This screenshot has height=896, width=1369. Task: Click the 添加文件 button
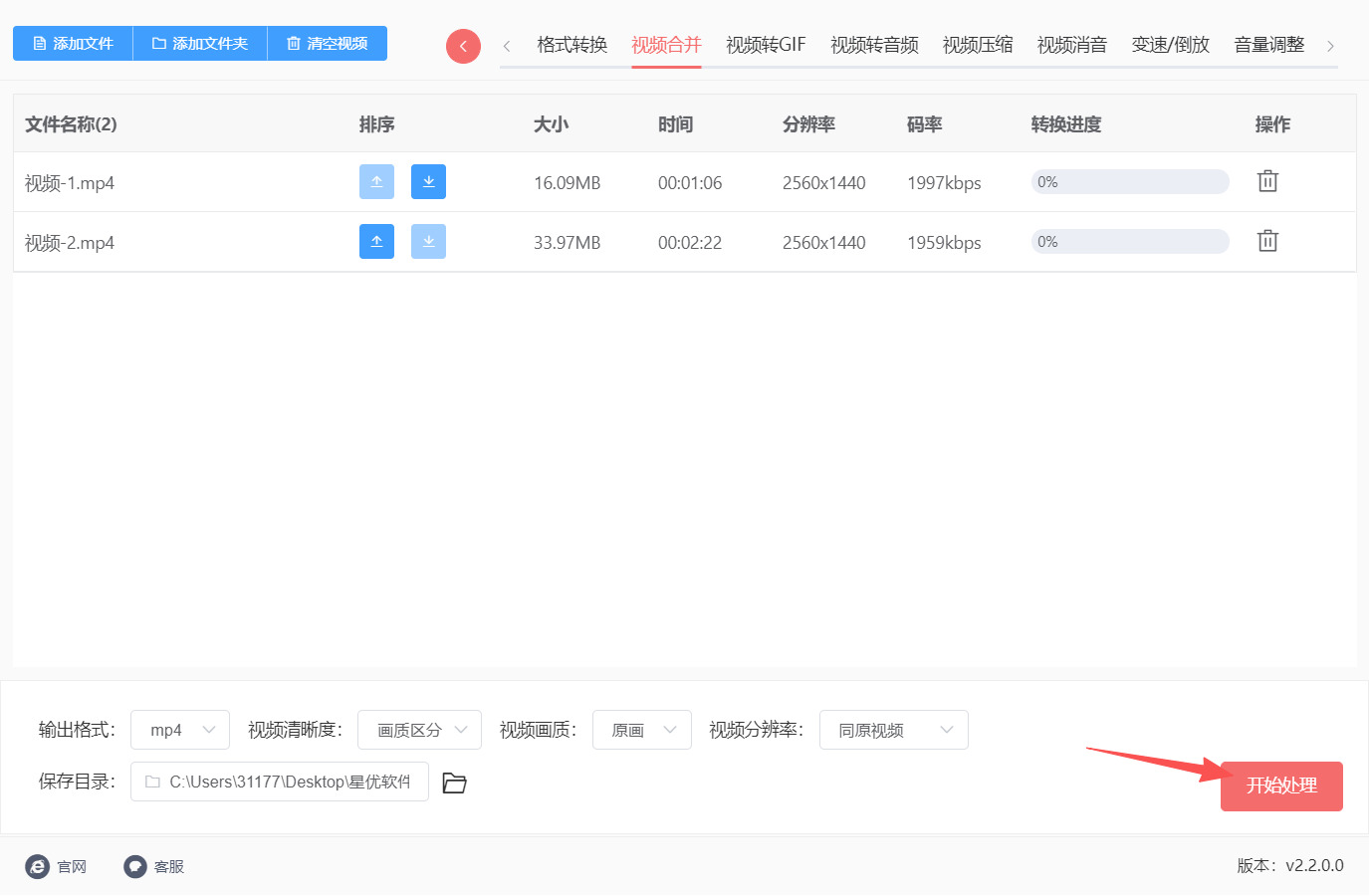tap(73, 43)
